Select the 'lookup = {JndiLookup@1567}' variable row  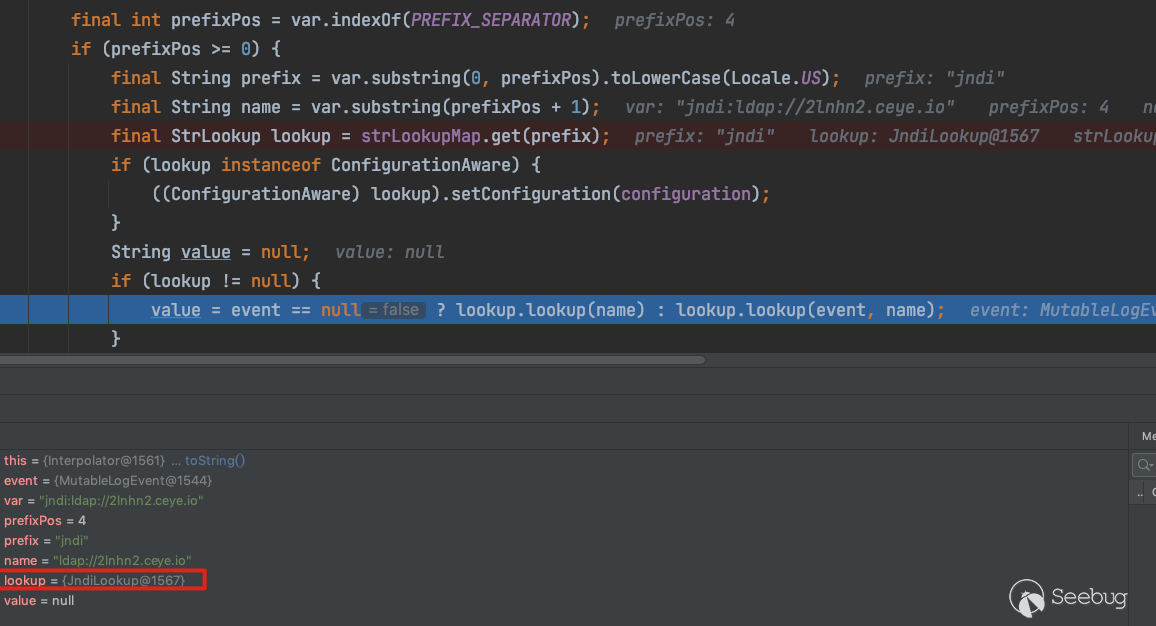click(x=94, y=580)
